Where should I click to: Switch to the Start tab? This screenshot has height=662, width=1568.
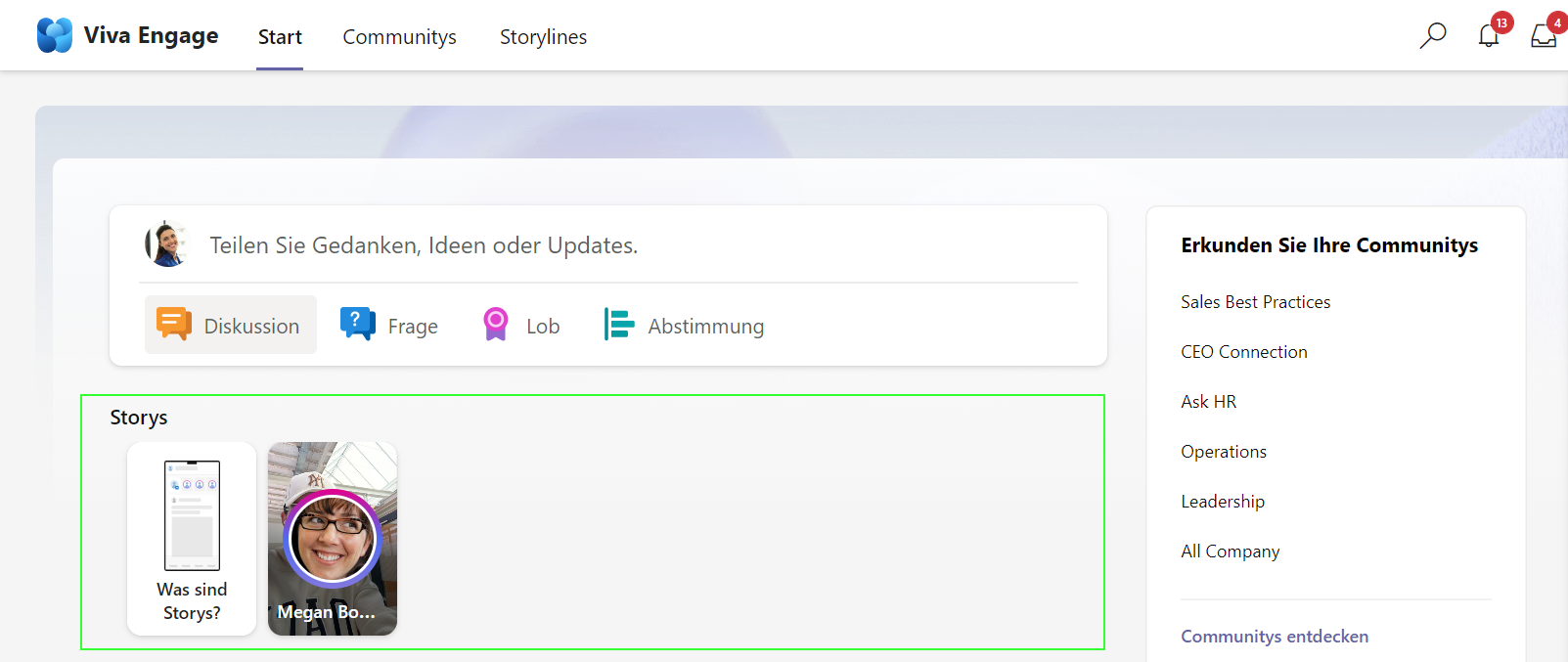pos(280,37)
